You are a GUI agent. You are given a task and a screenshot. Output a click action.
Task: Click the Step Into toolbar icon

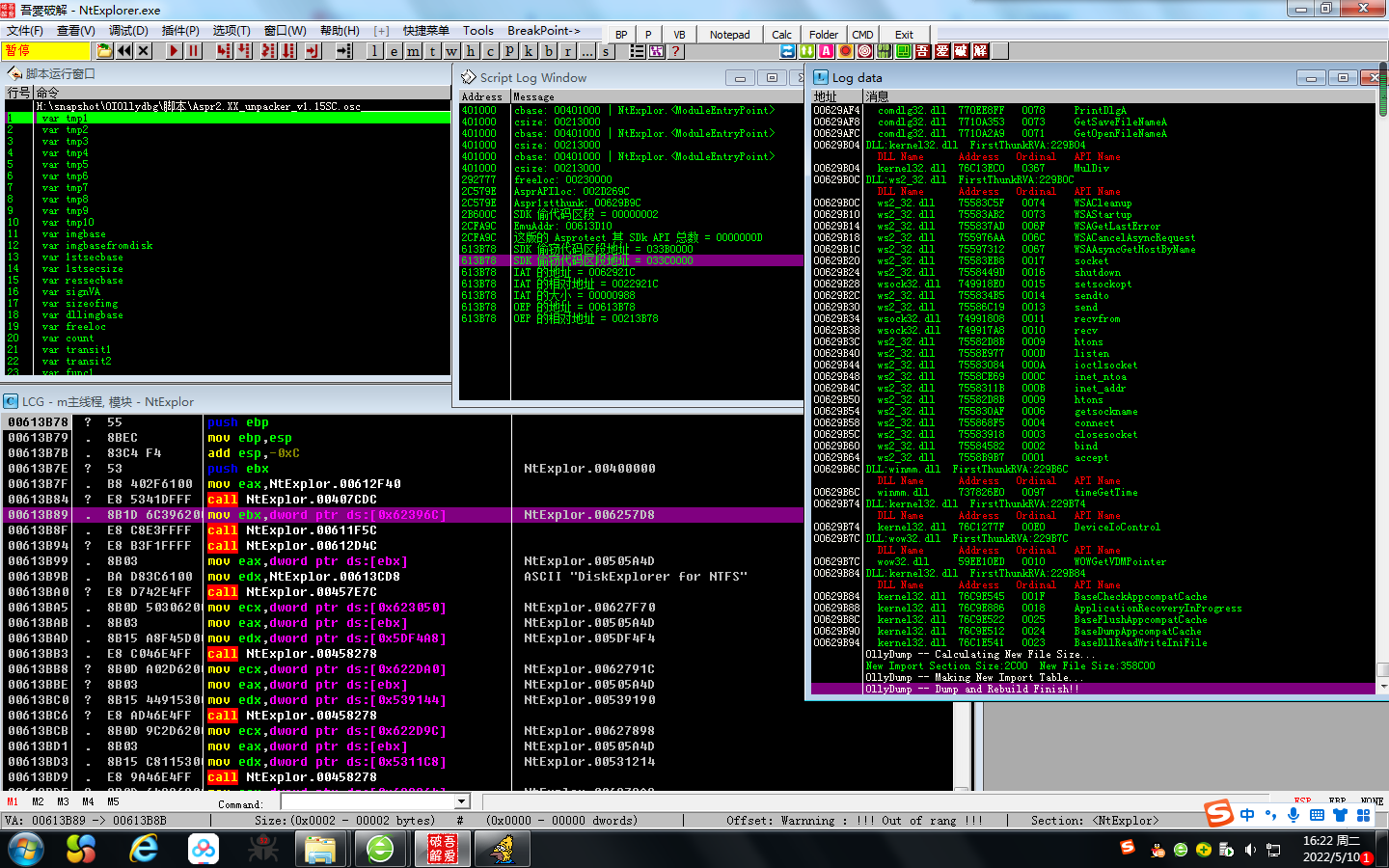(224, 51)
